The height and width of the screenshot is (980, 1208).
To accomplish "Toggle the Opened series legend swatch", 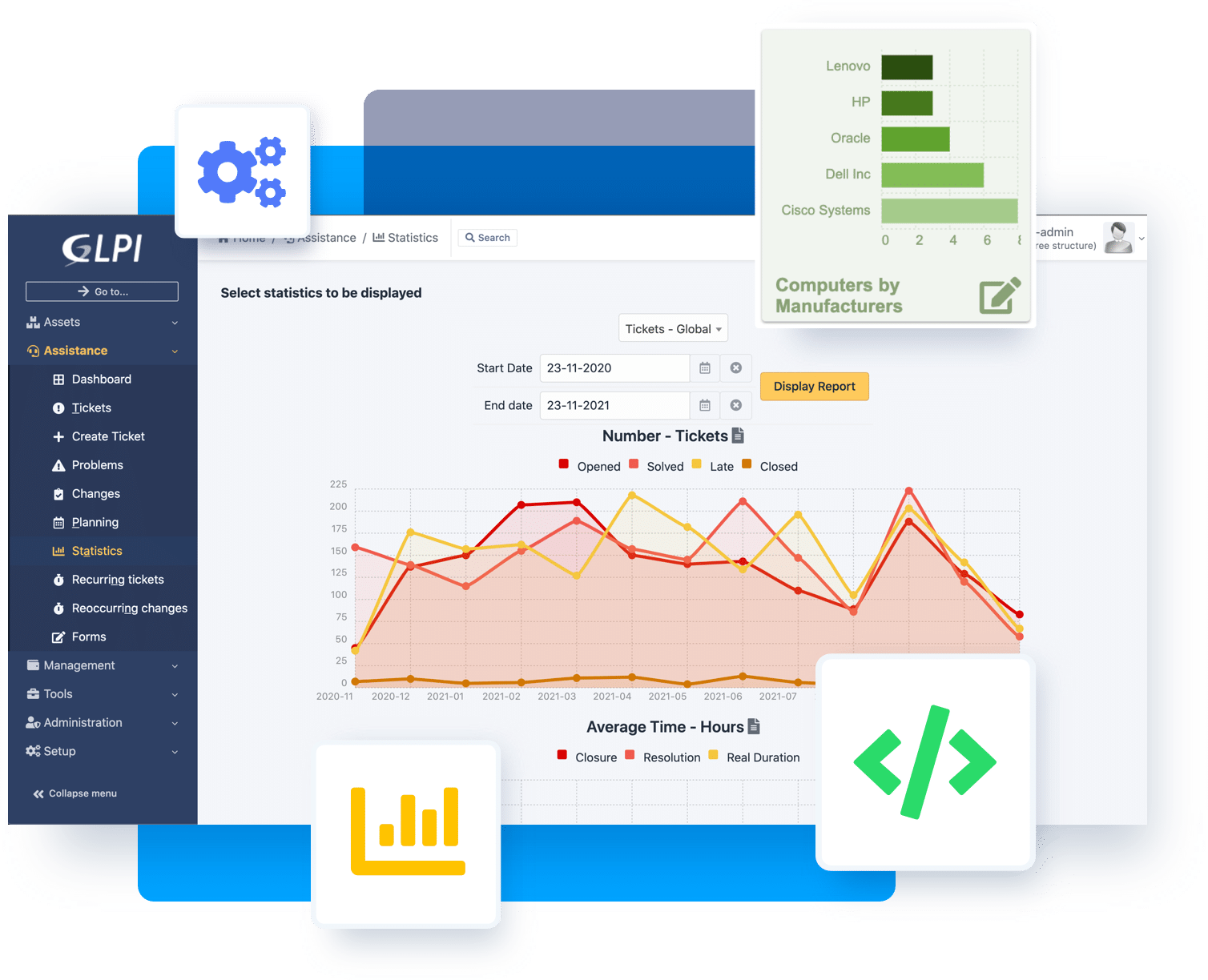I will (564, 464).
